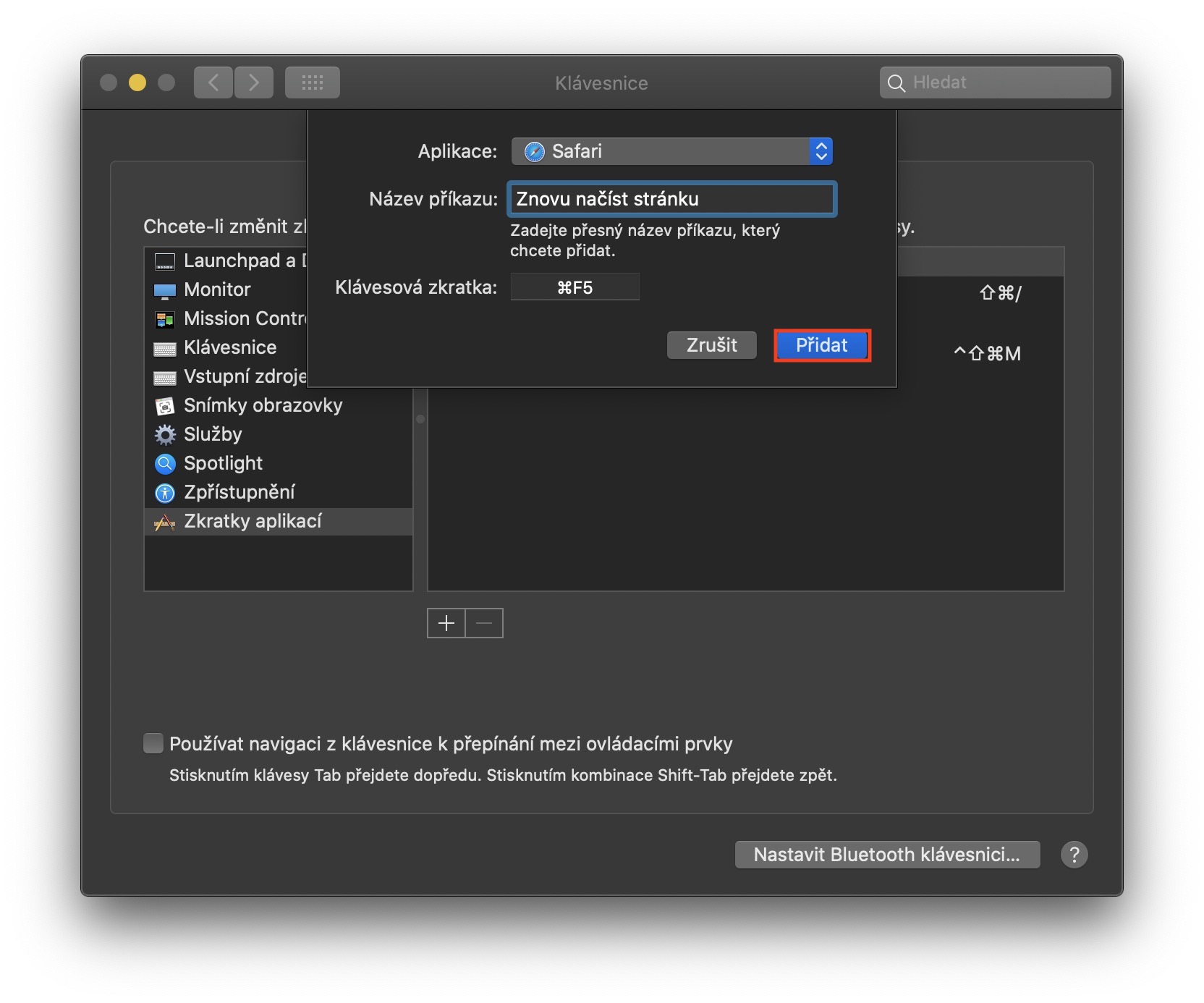Click the Mission Control icon in the list

pyautogui.click(x=165, y=319)
